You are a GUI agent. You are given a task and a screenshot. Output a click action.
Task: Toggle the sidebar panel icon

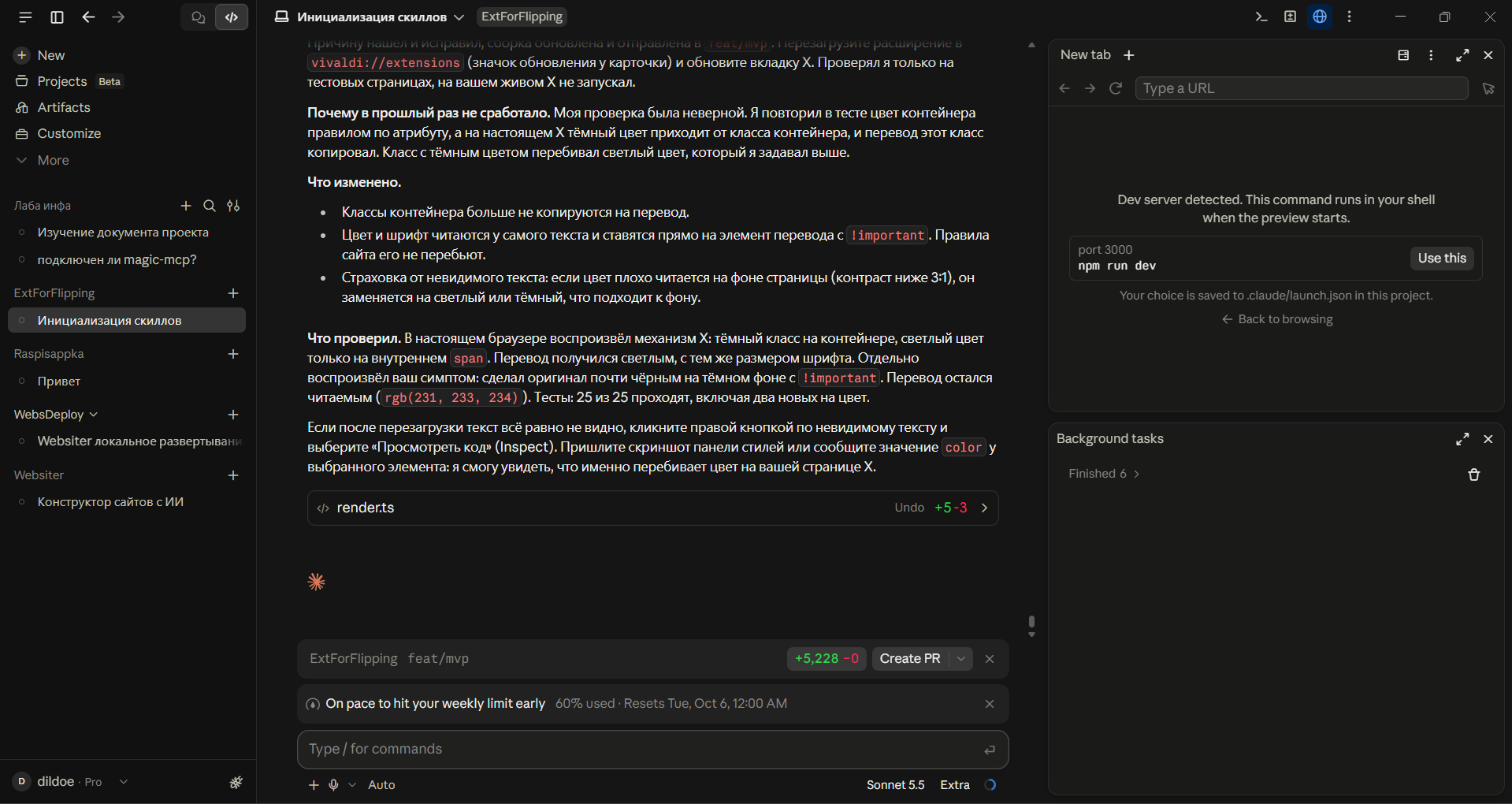pos(57,17)
